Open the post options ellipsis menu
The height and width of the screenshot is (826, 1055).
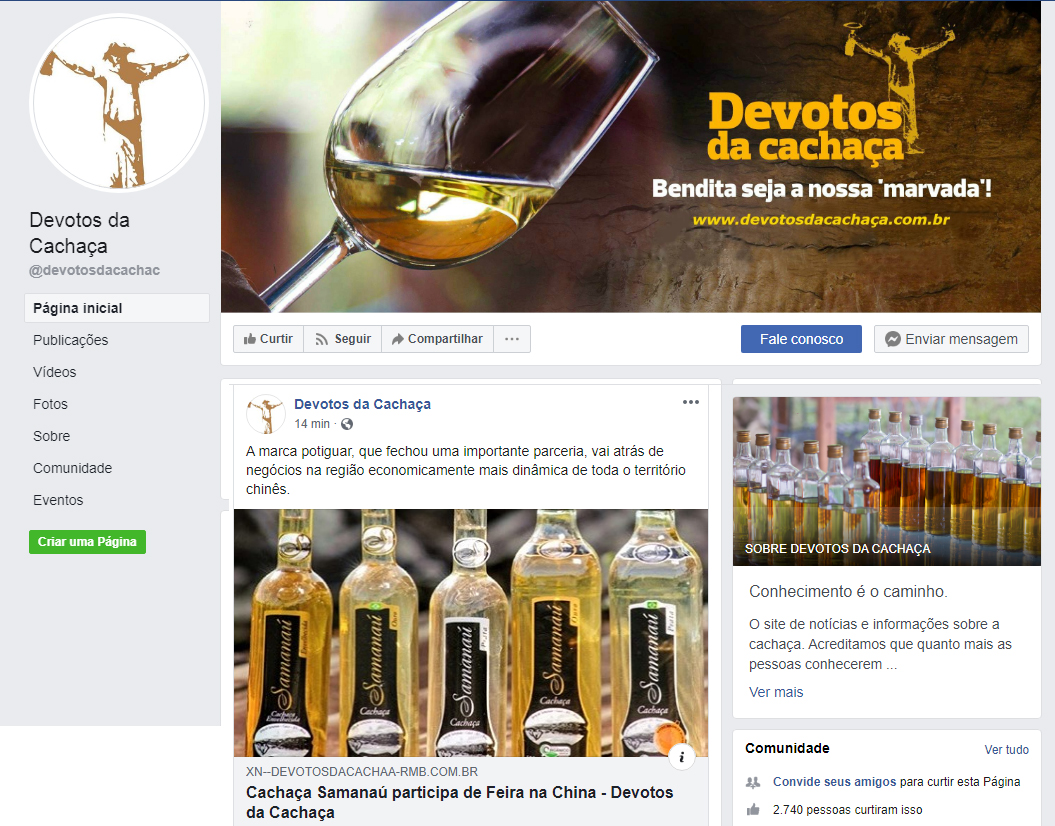[x=691, y=402]
